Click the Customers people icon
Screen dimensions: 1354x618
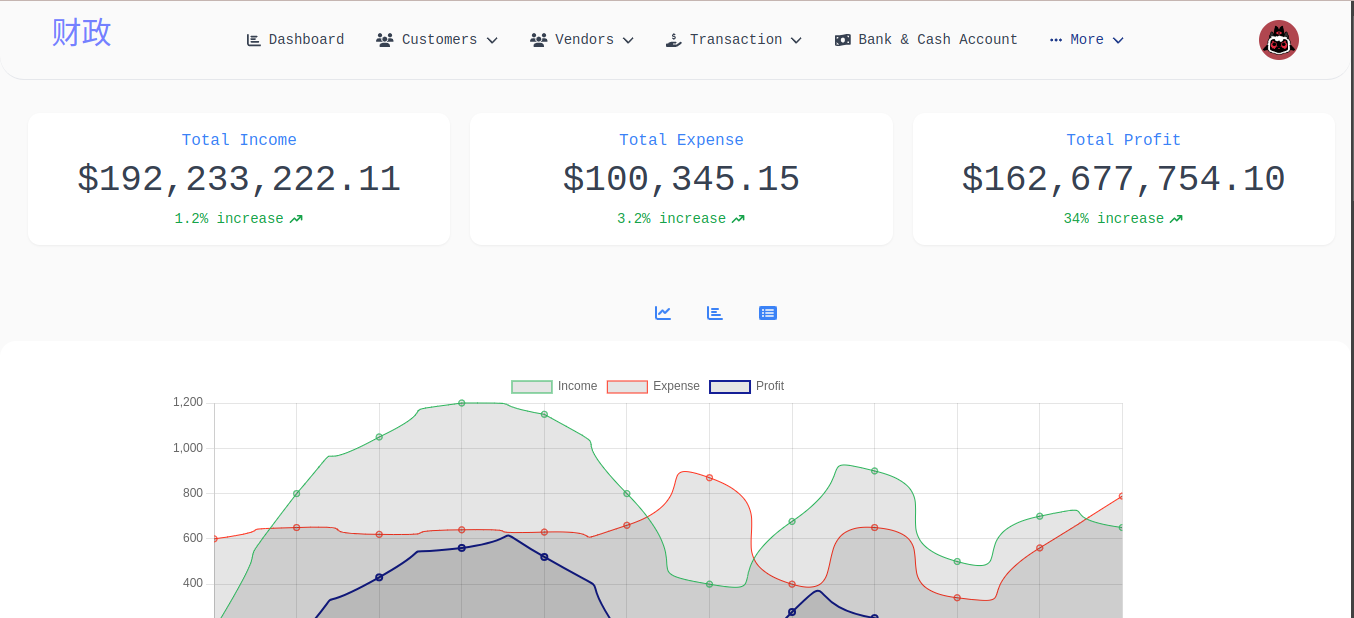pos(384,40)
